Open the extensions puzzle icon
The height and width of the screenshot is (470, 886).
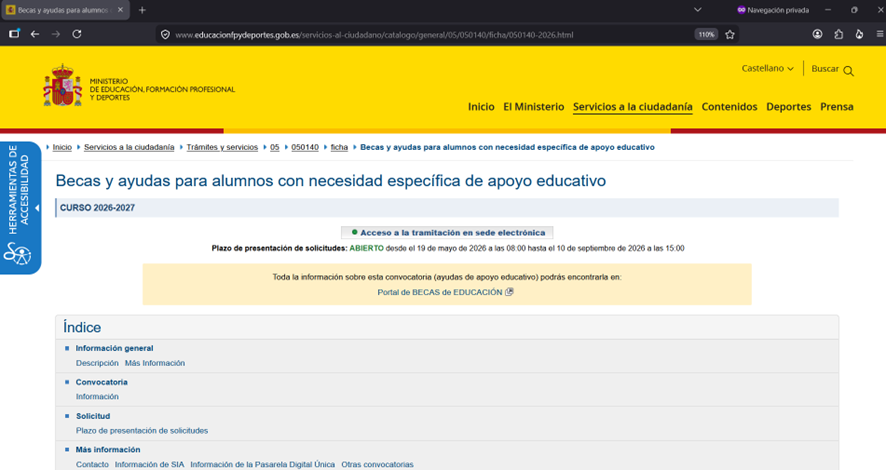pos(839,34)
